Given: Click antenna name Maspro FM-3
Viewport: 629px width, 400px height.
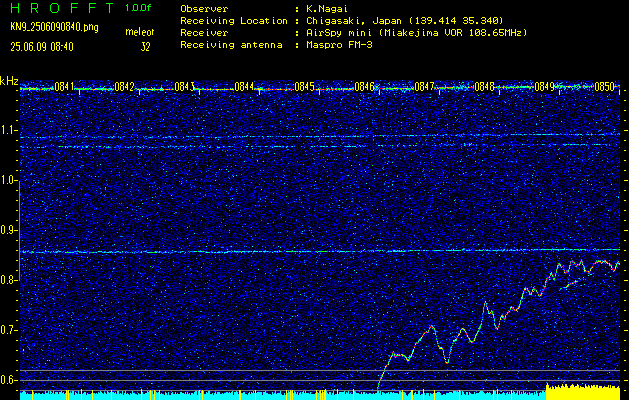Looking at the screenshot, I should point(339,45).
